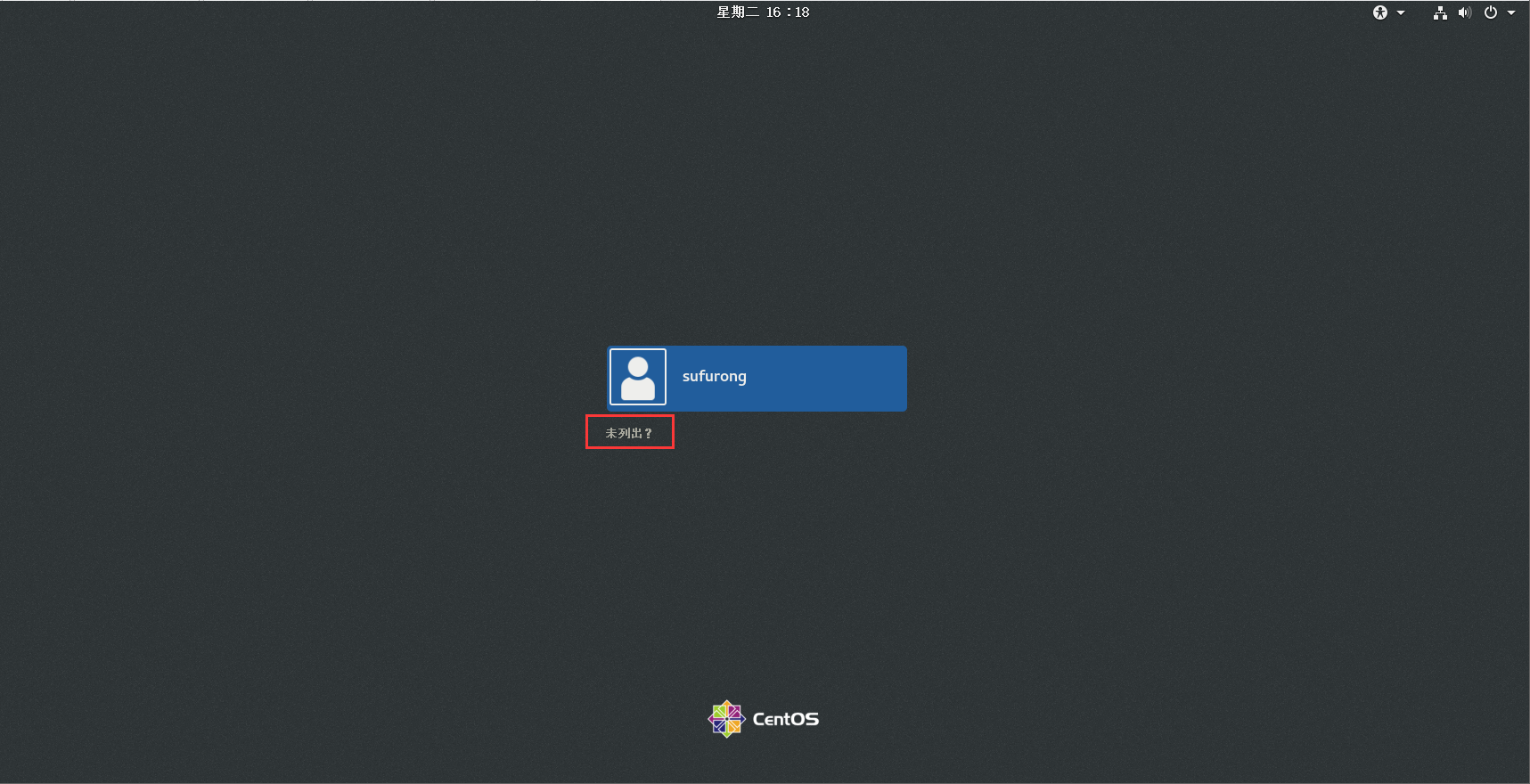The width and height of the screenshot is (1530, 784).
Task: Click sufurong's user avatar picture
Action: (638, 377)
